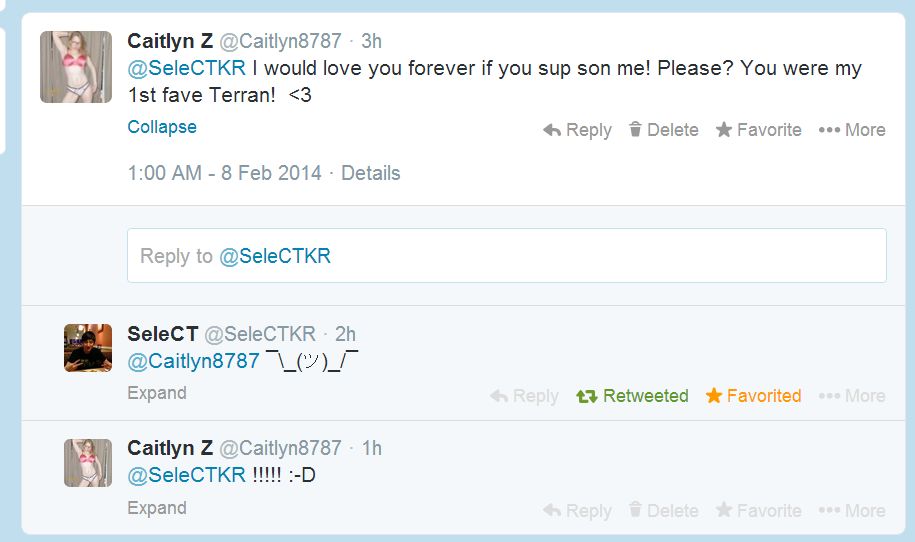This screenshot has height=542, width=915.
Task: Type in the "Reply to @SeleCTKR" box
Action: click(x=506, y=256)
